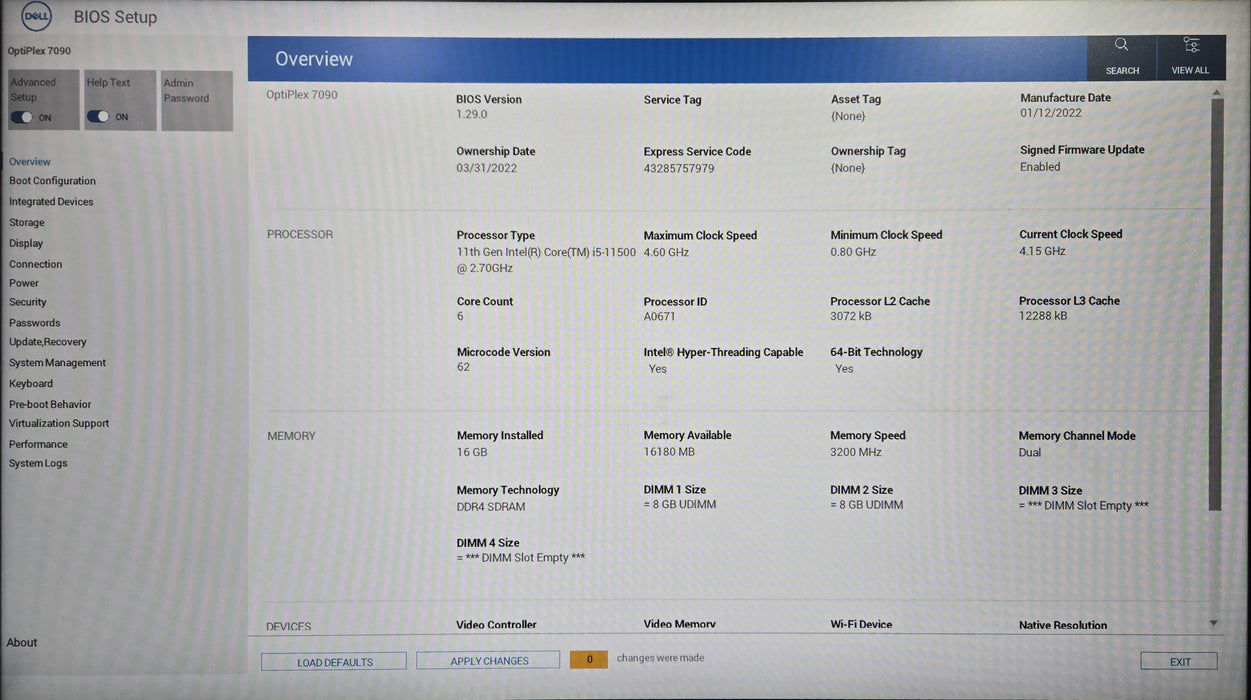1251x700 pixels.
Task: Click Memory Available 16180 MB
Action: tap(669, 452)
